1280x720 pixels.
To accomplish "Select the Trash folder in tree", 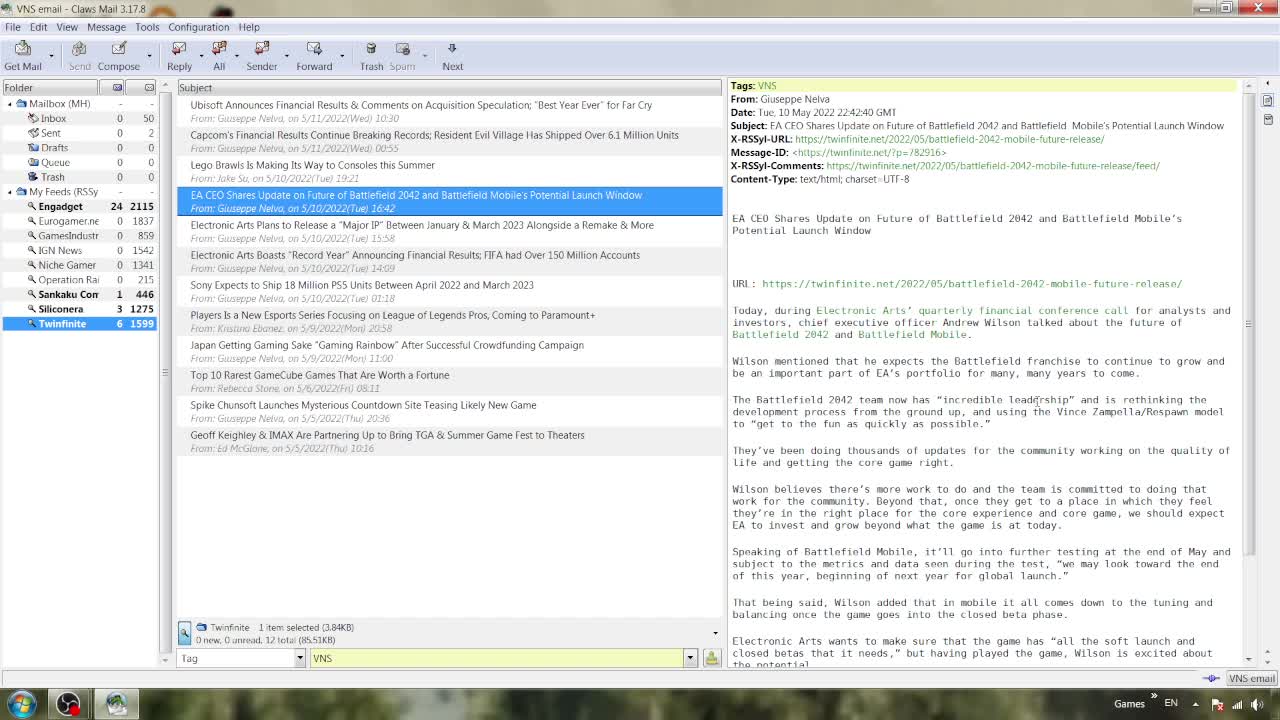I will point(52,177).
